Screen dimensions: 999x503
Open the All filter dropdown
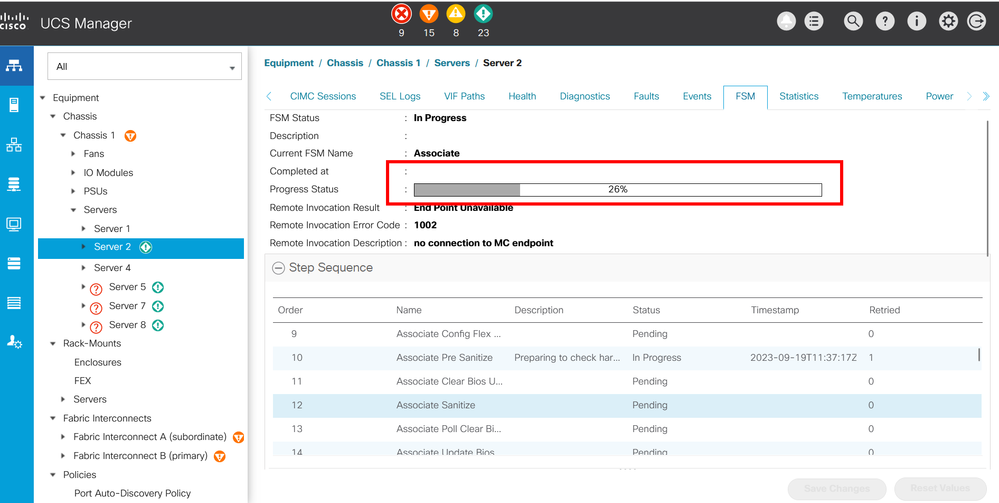coord(145,66)
